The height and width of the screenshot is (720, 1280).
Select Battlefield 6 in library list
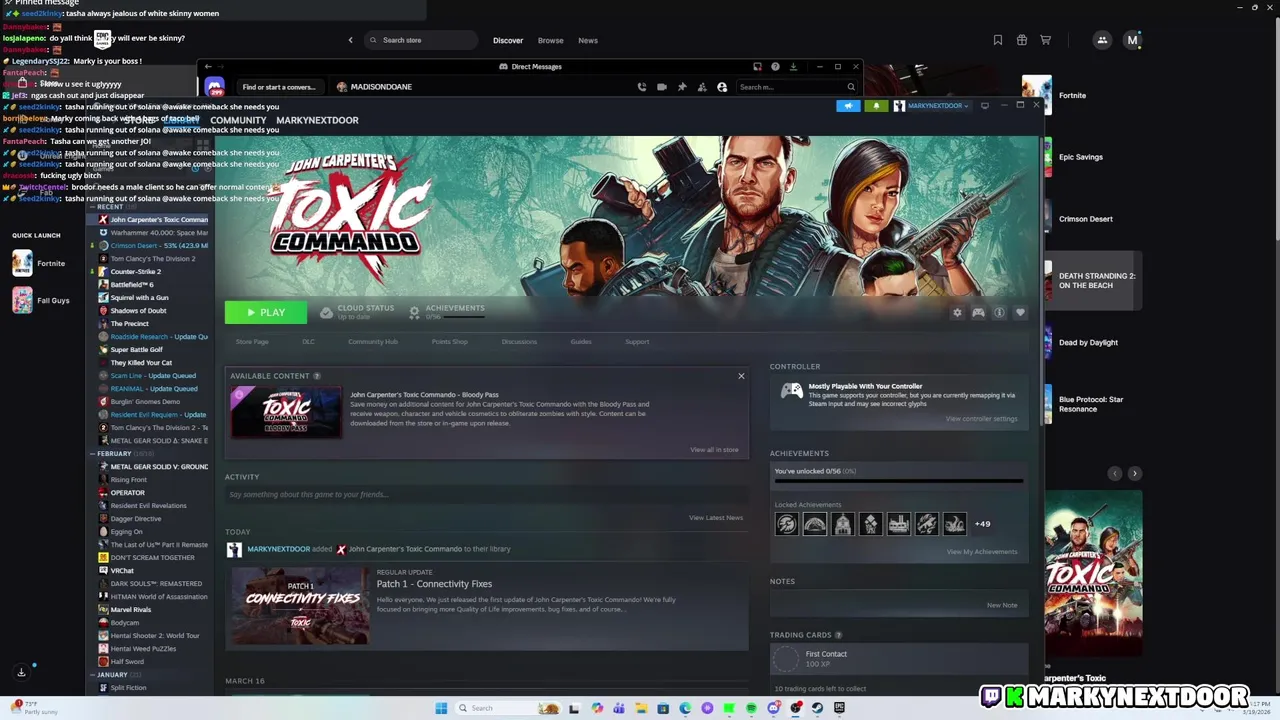coord(132,285)
